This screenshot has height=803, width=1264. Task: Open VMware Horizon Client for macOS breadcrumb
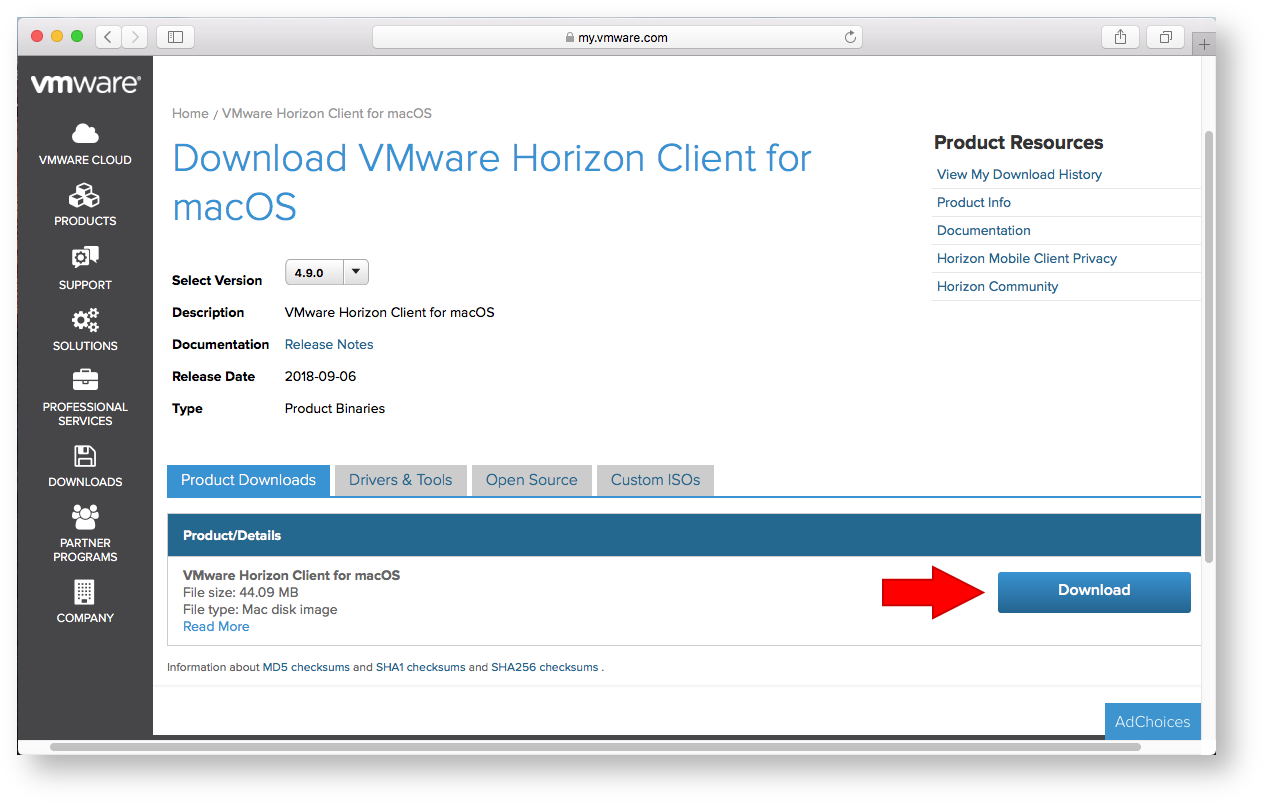[327, 113]
